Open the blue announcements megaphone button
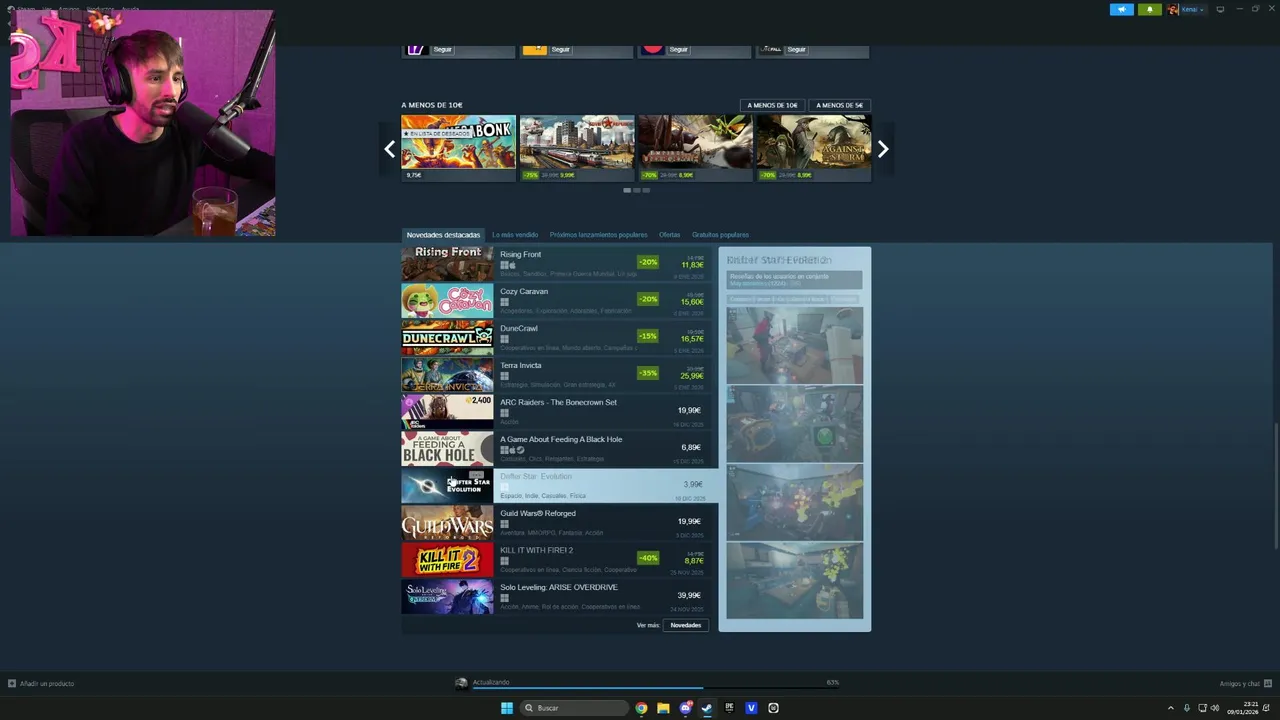 (1121, 9)
